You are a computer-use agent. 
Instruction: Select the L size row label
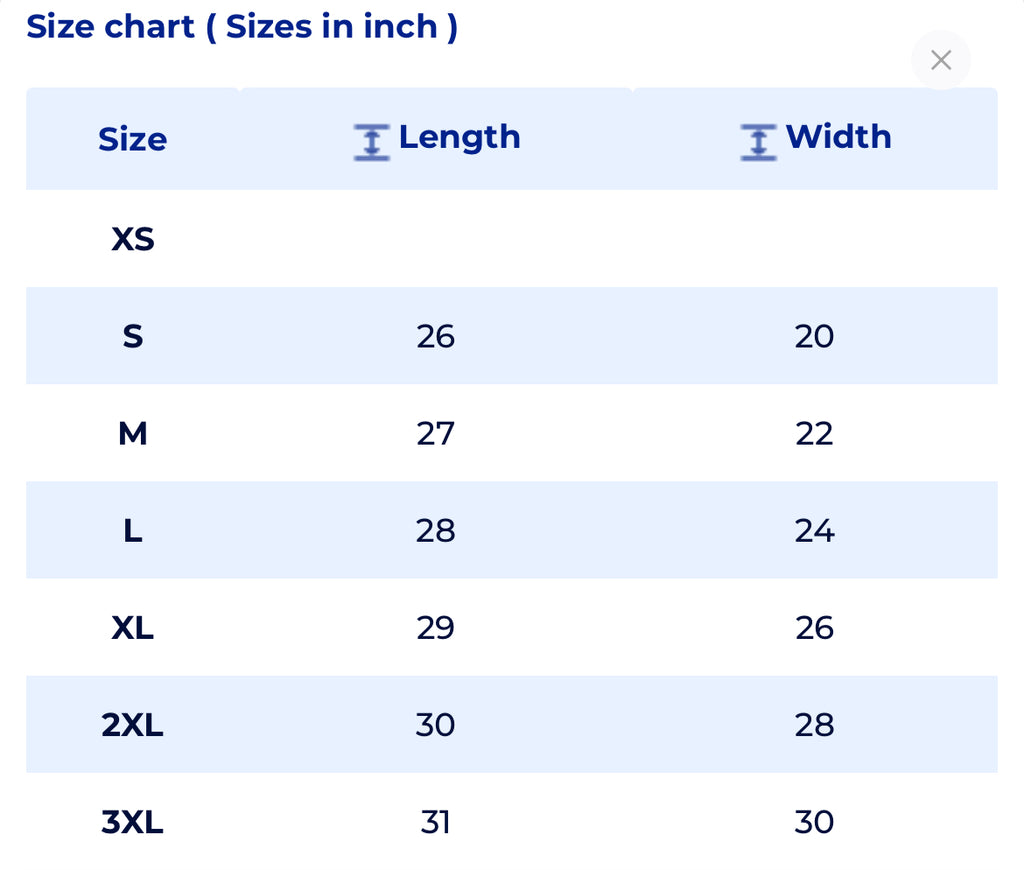click(133, 530)
